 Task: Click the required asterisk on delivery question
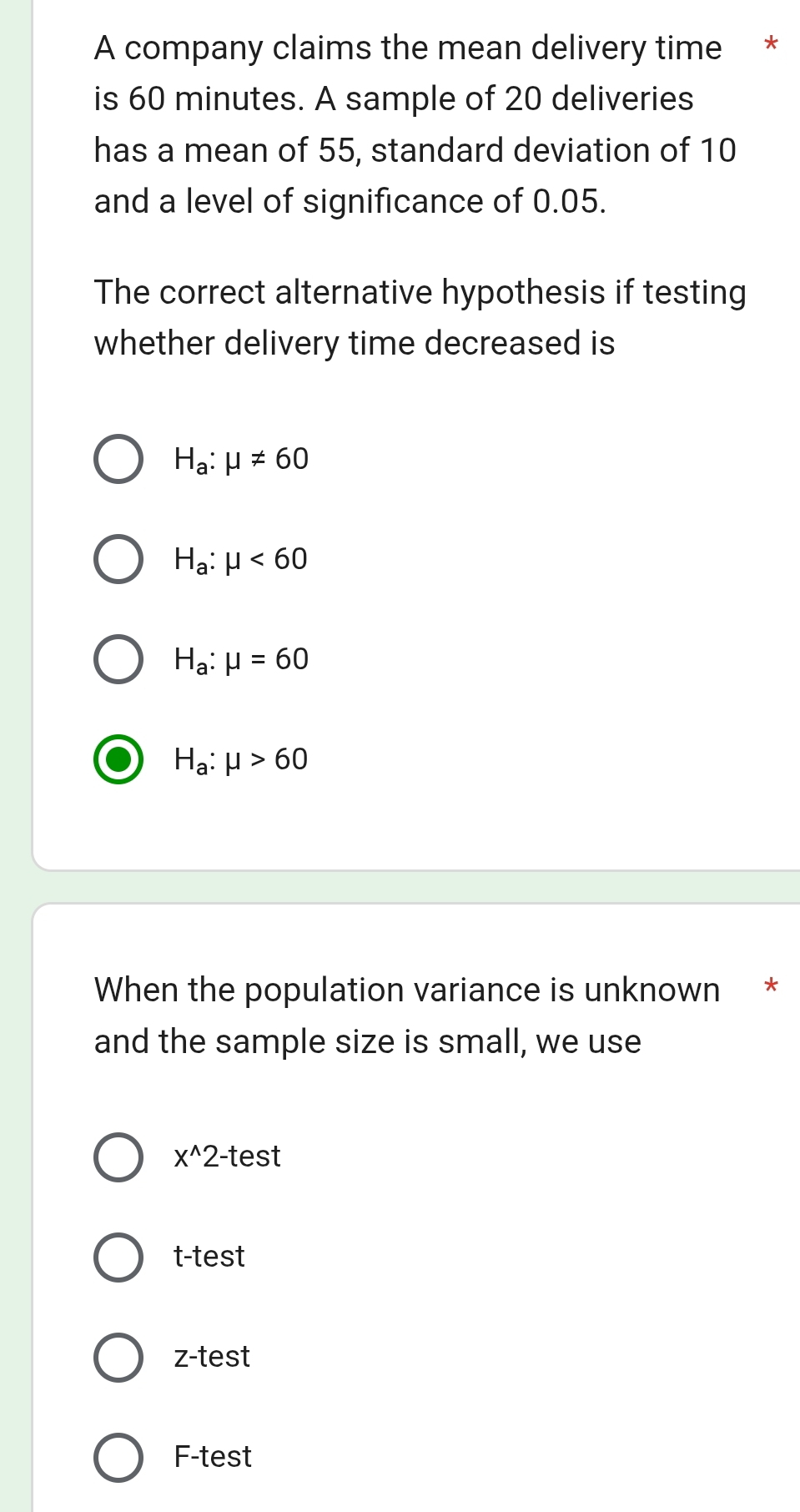tap(771, 44)
